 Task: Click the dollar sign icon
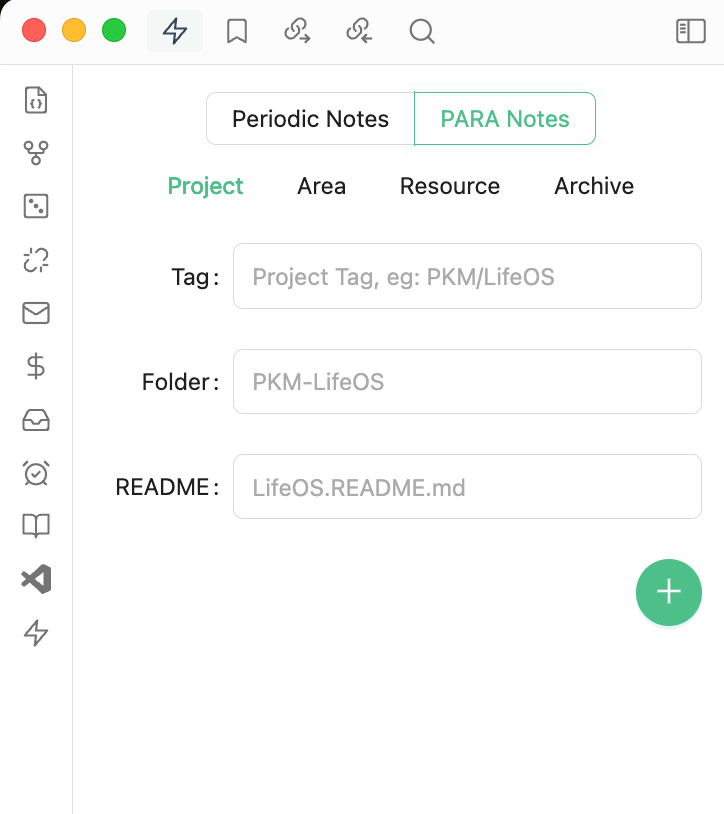(x=36, y=366)
